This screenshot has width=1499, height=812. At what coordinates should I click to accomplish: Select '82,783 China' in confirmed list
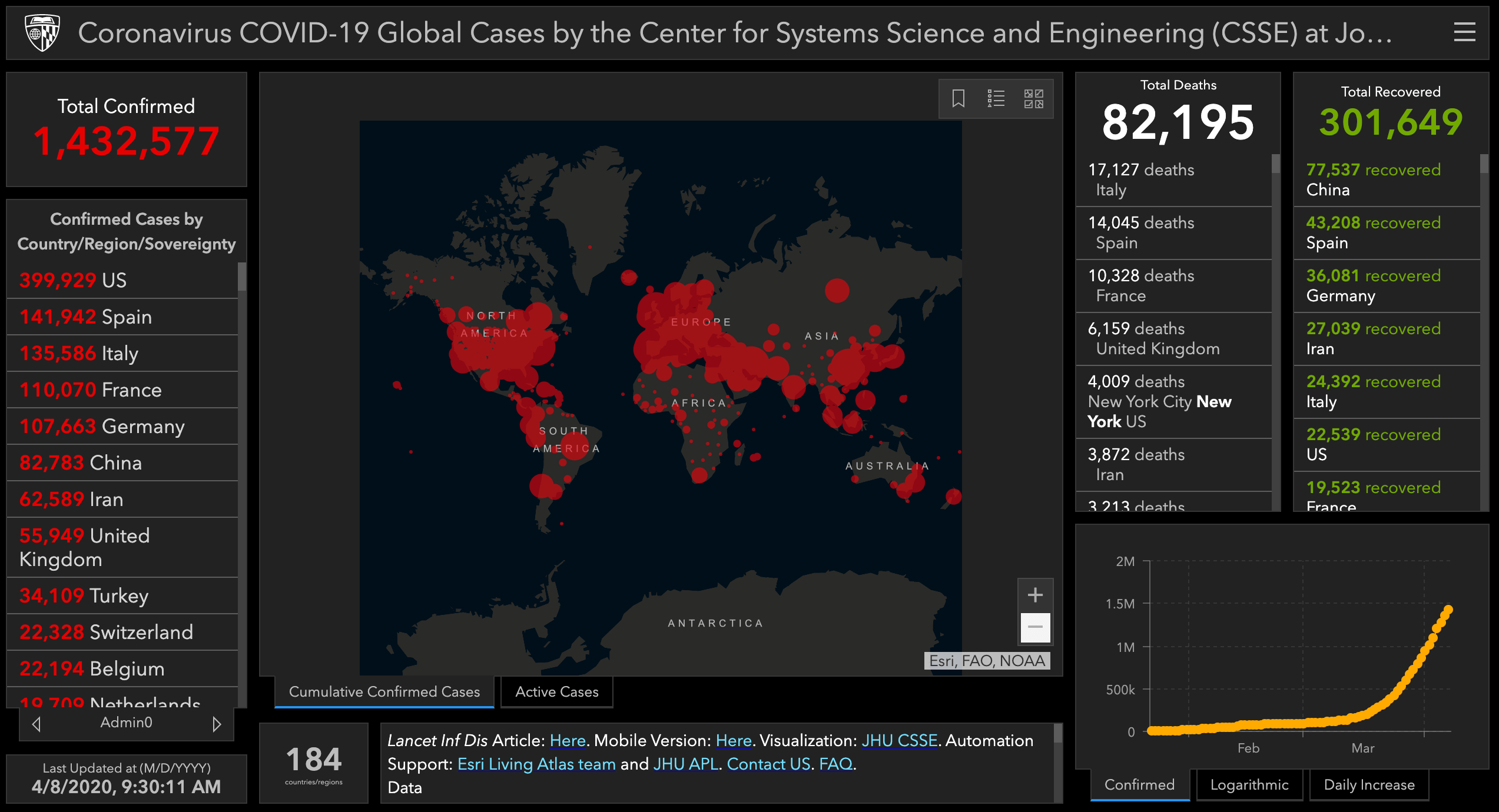122,463
